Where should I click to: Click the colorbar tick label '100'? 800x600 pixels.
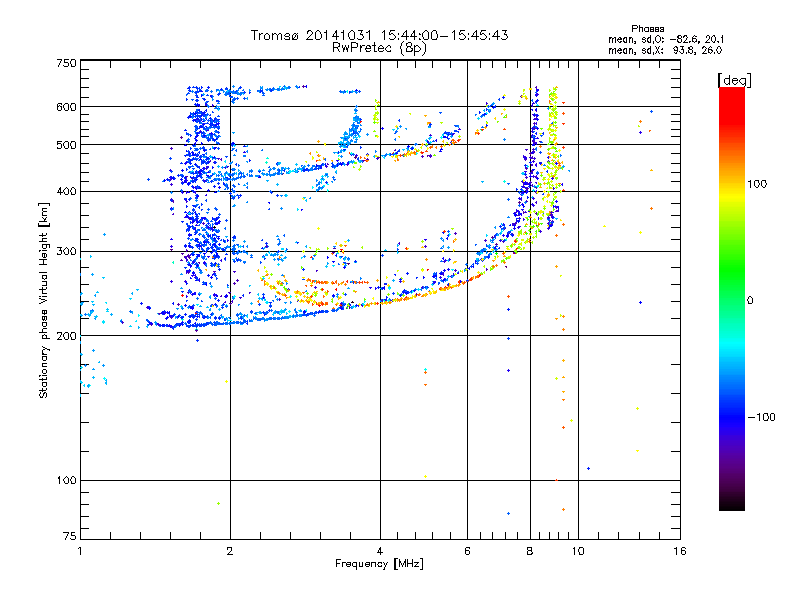click(x=757, y=184)
